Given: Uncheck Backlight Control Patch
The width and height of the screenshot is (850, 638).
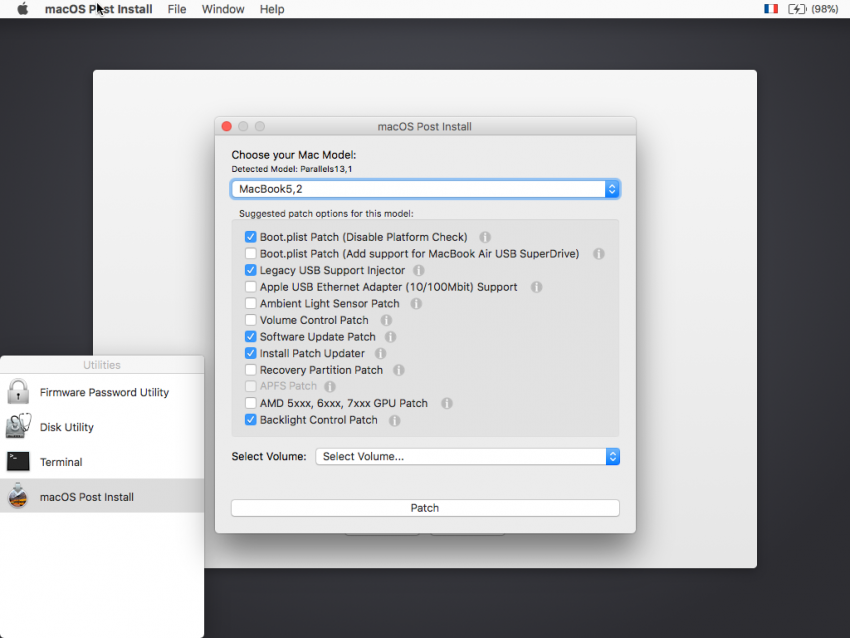Looking at the screenshot, I should (x=250, y=420).
